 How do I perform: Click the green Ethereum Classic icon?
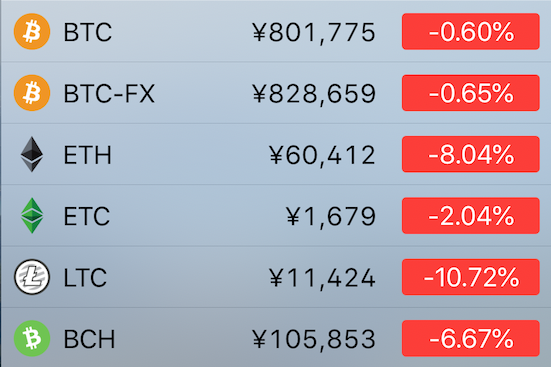(32, 215)
